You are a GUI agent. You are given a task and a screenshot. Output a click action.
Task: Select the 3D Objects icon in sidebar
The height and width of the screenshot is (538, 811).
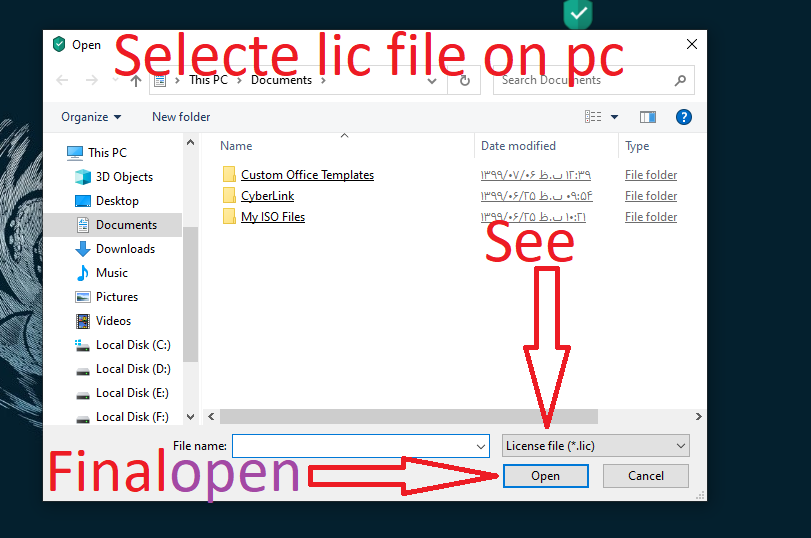coord(83,177)
